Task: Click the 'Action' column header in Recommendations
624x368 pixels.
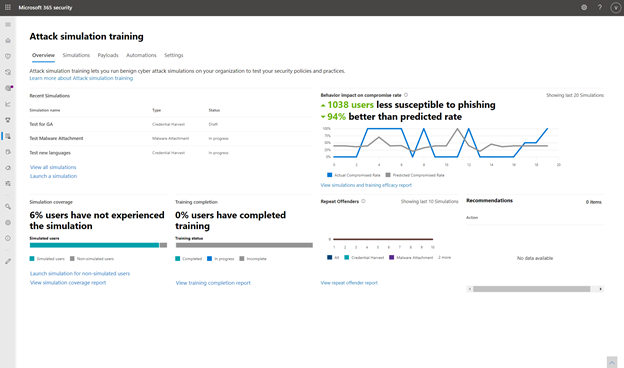Action: 472,218
